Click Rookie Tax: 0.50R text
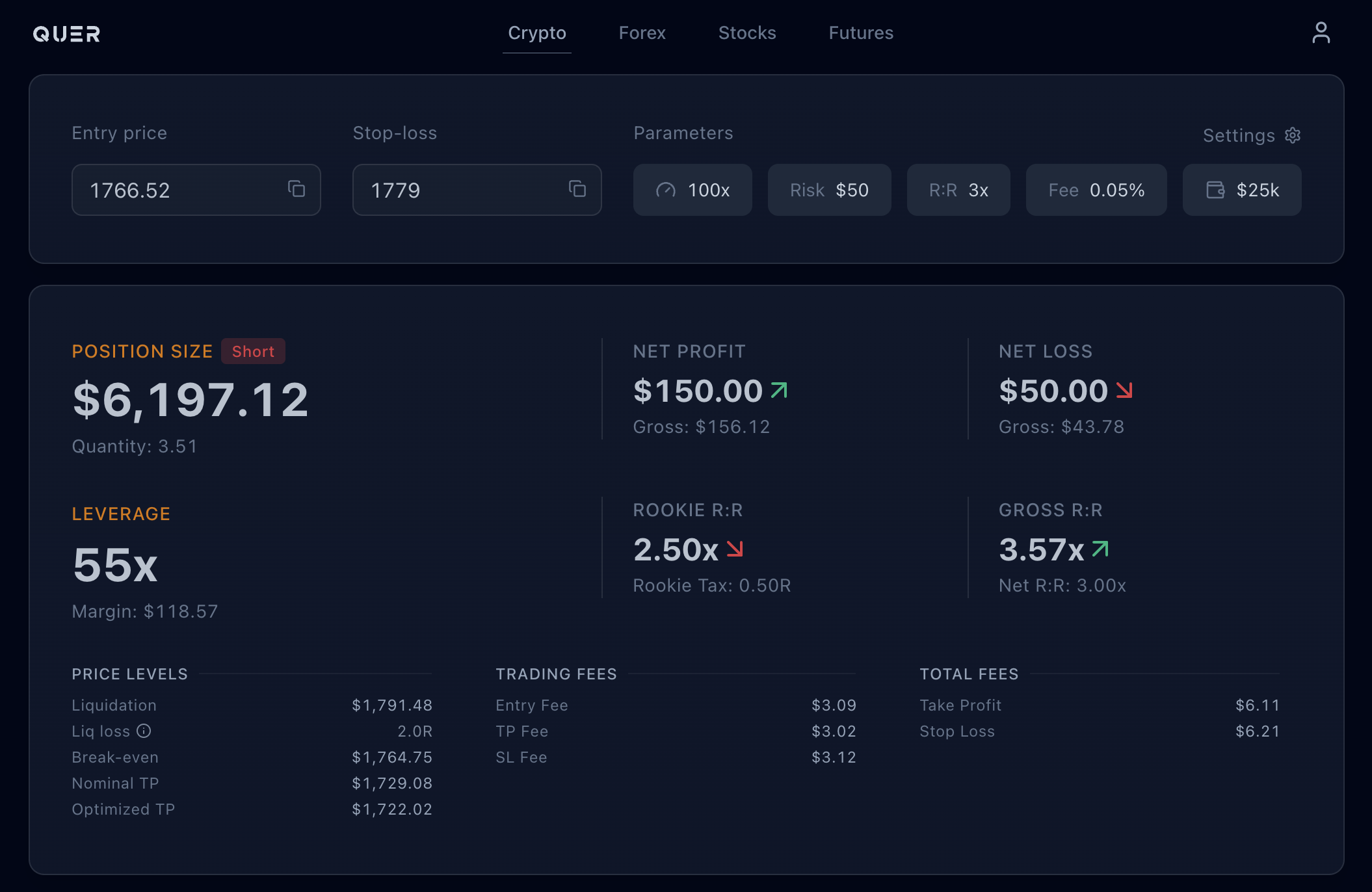This screenshot has height=892, width=1372. 712,585
